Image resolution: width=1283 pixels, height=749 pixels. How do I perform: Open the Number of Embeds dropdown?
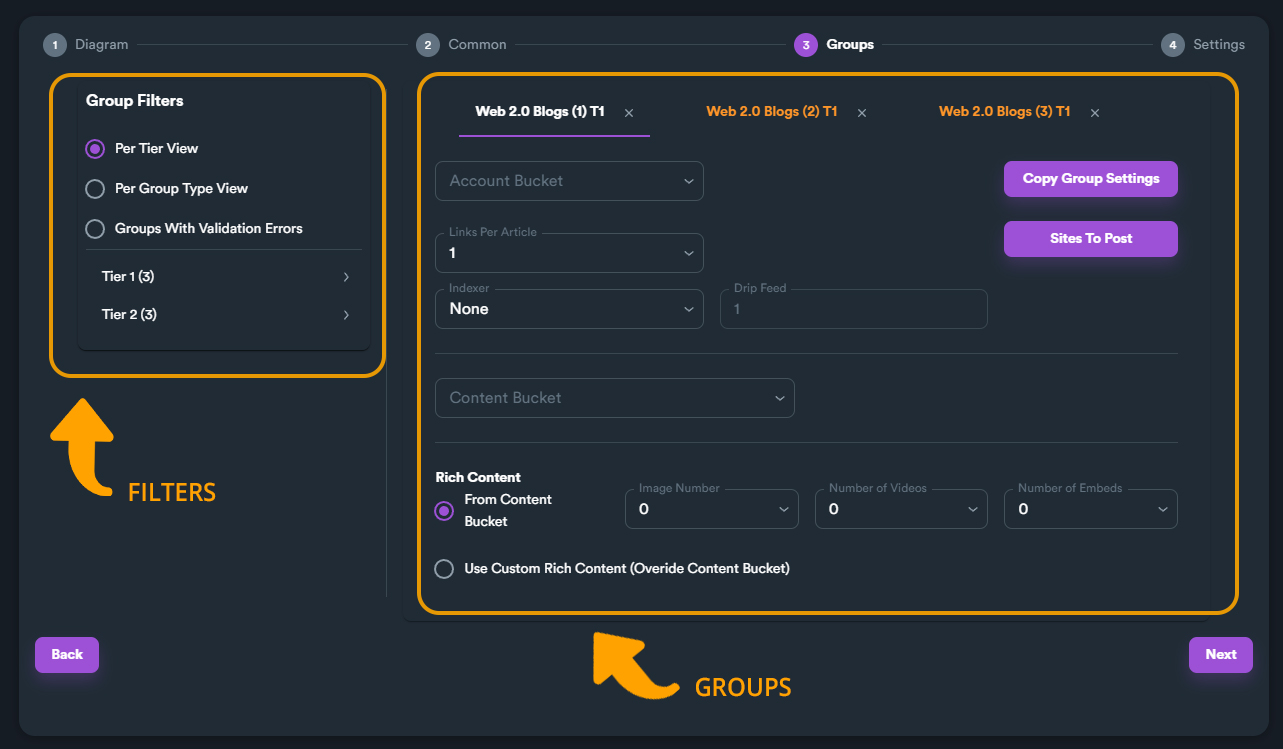[x=1091, y=509]
